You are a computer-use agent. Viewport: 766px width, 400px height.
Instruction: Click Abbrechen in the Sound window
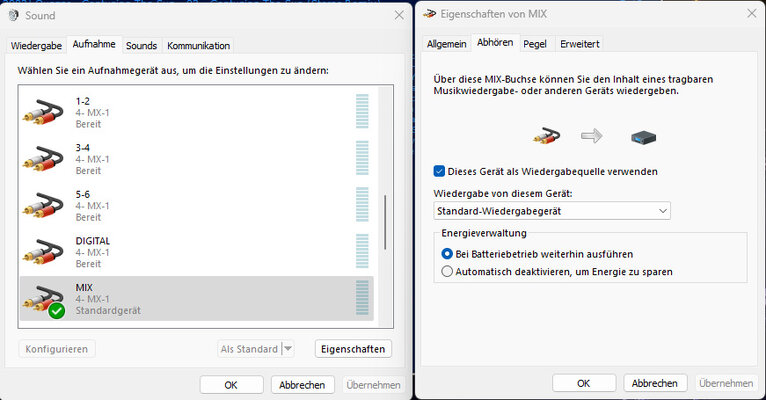coord(302,385)
